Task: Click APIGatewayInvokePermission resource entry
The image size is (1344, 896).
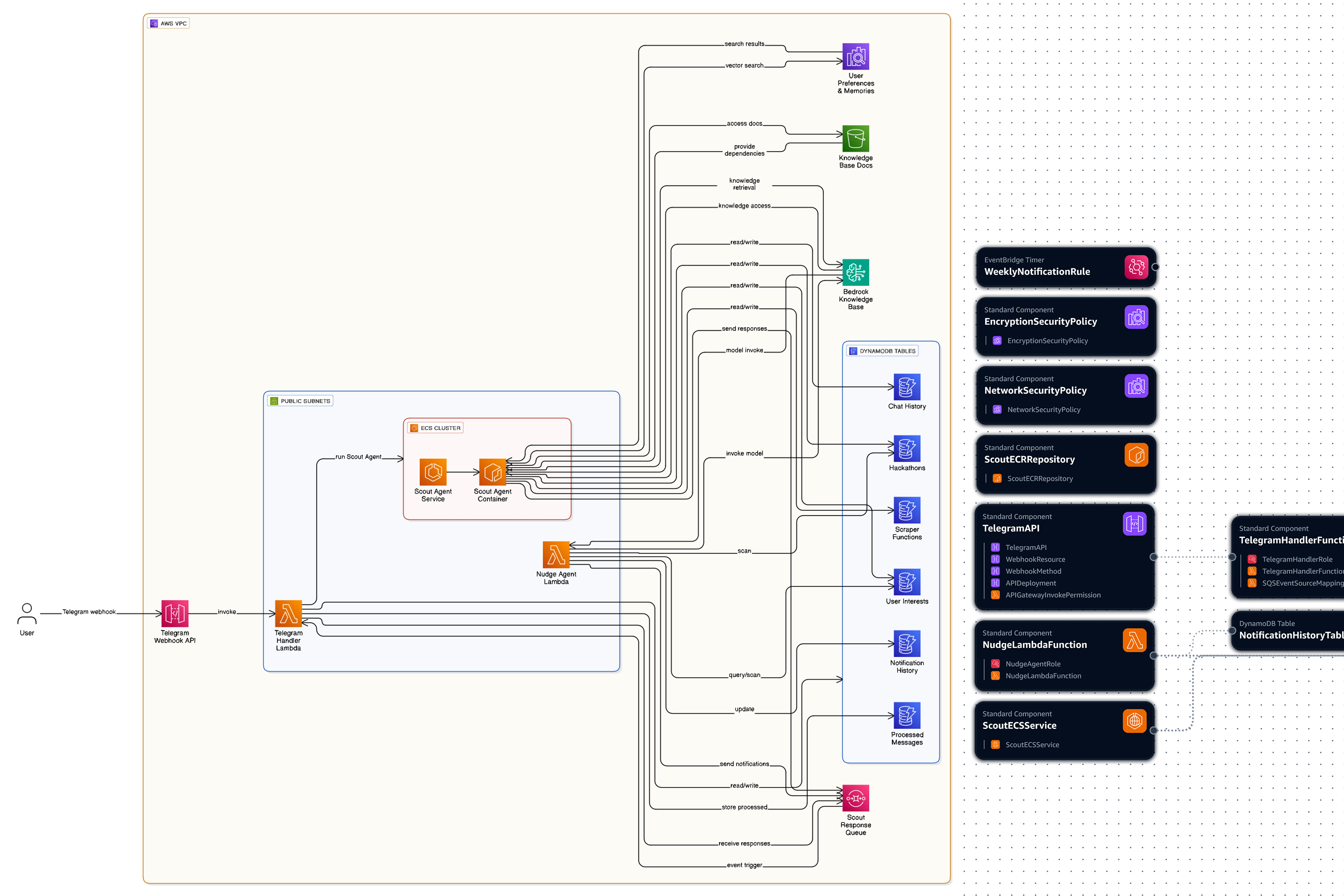Action: coord(1052,595)
